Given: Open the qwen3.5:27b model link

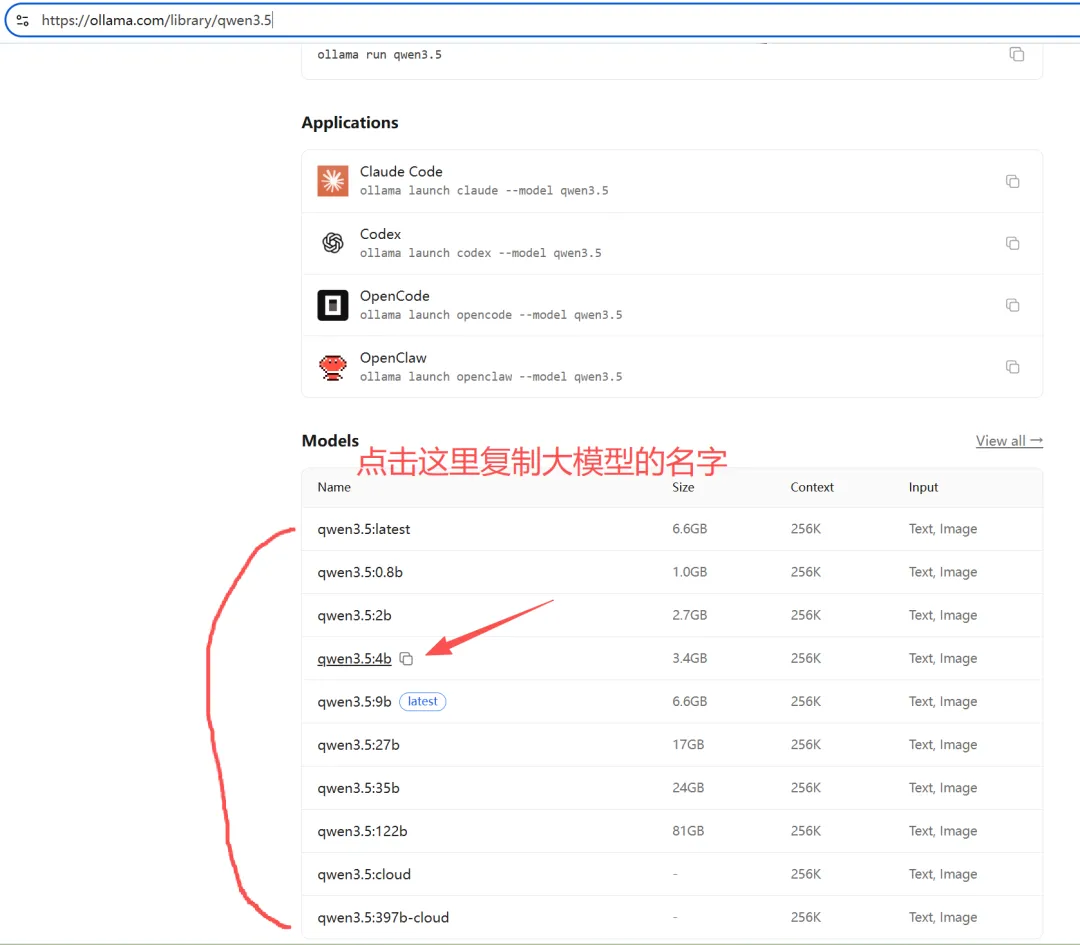Looking at the screenshot, I should [358, 745].
